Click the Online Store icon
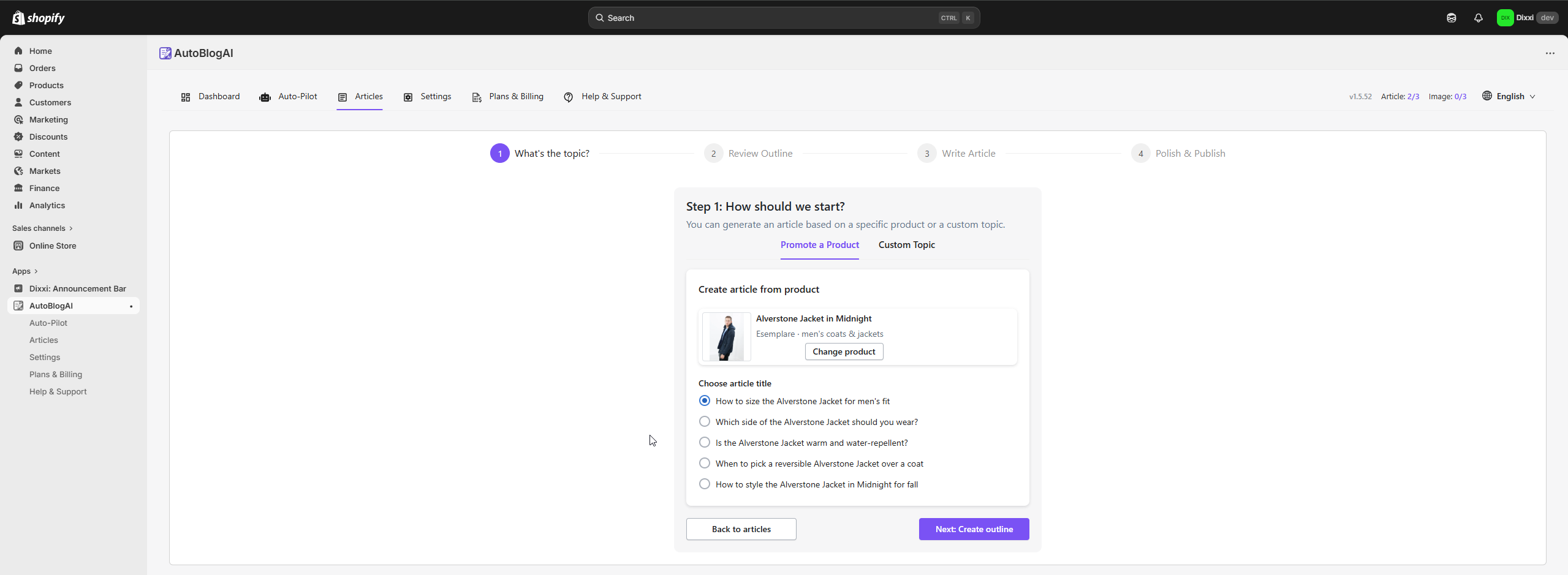 [18, 246]
